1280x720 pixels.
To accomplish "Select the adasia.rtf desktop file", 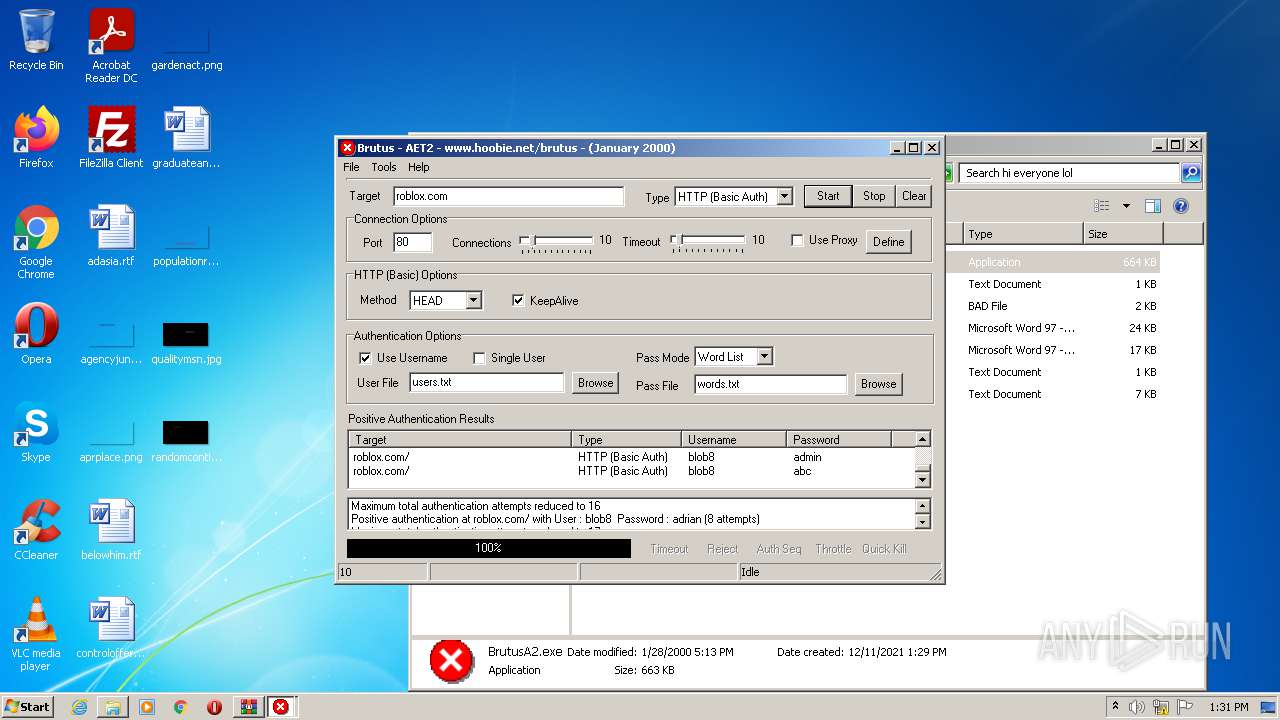I will tap(111, 236).
